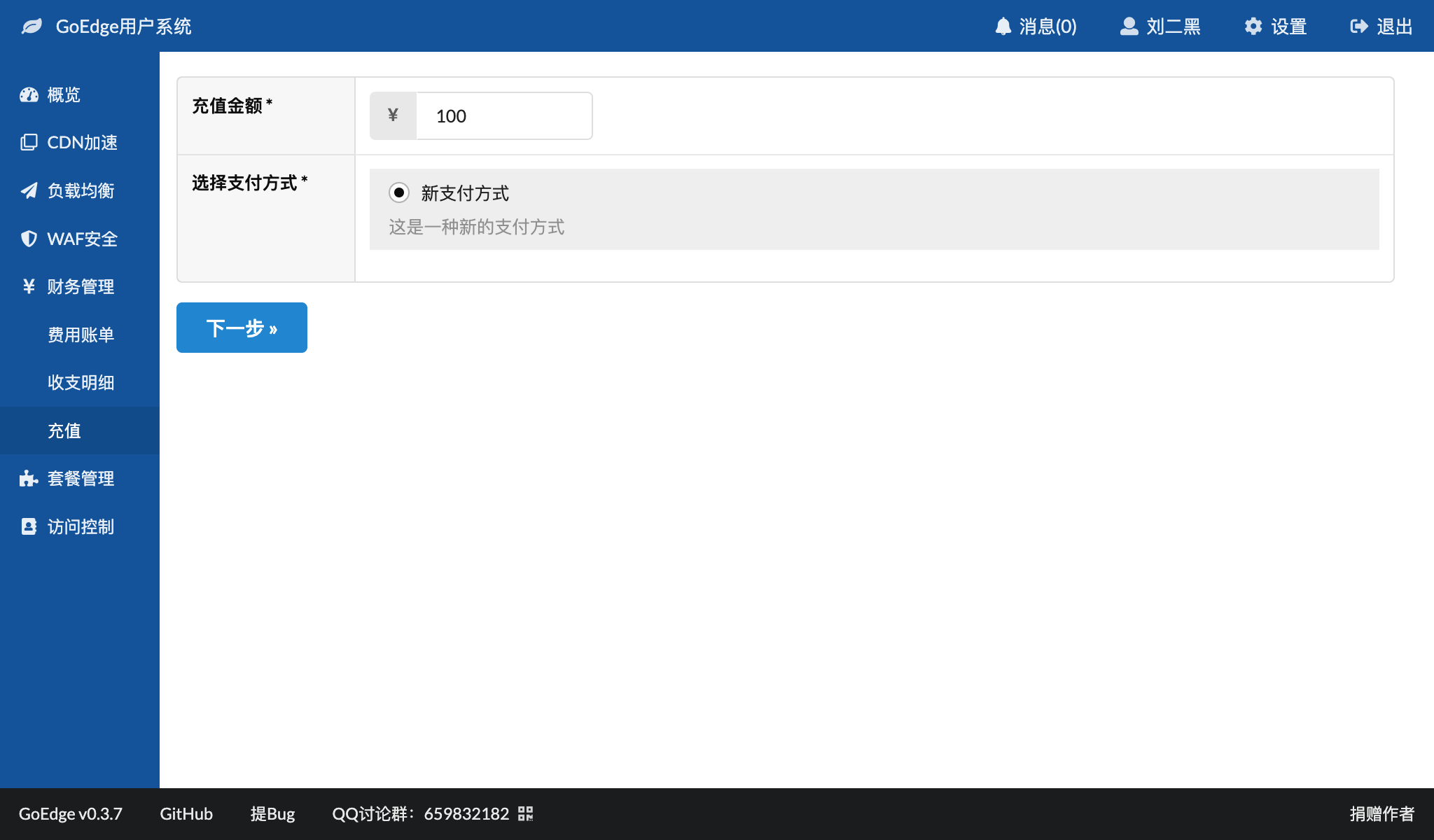
Task: Open 套餐管理 in the sidebar
Action: (80, 478)
